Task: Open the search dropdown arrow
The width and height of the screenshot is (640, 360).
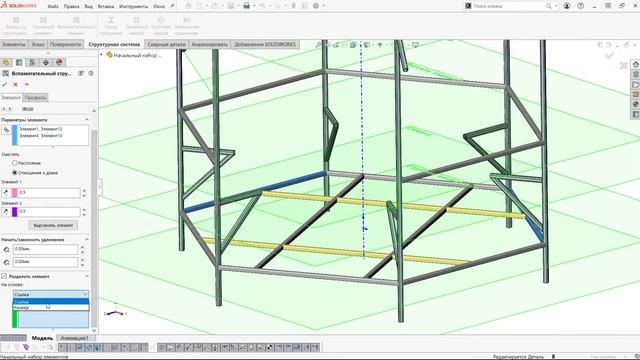Action: 556,6
